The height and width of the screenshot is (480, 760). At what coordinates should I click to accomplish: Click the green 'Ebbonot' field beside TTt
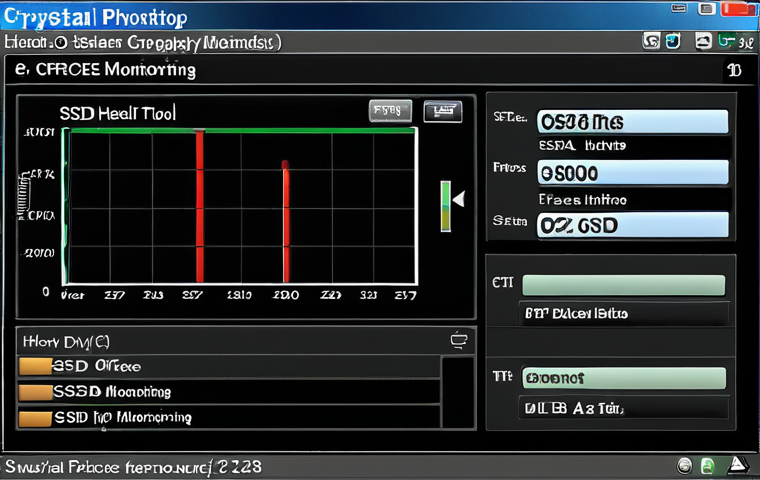coord(624,378)
